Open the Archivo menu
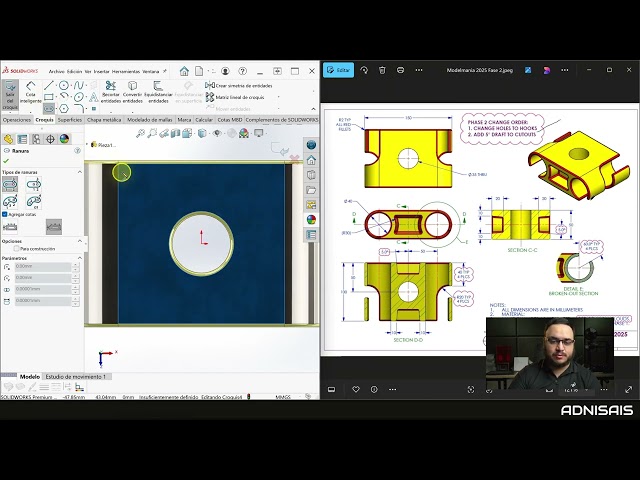This screenshot has width=640, height=480. tap(57, 71)
